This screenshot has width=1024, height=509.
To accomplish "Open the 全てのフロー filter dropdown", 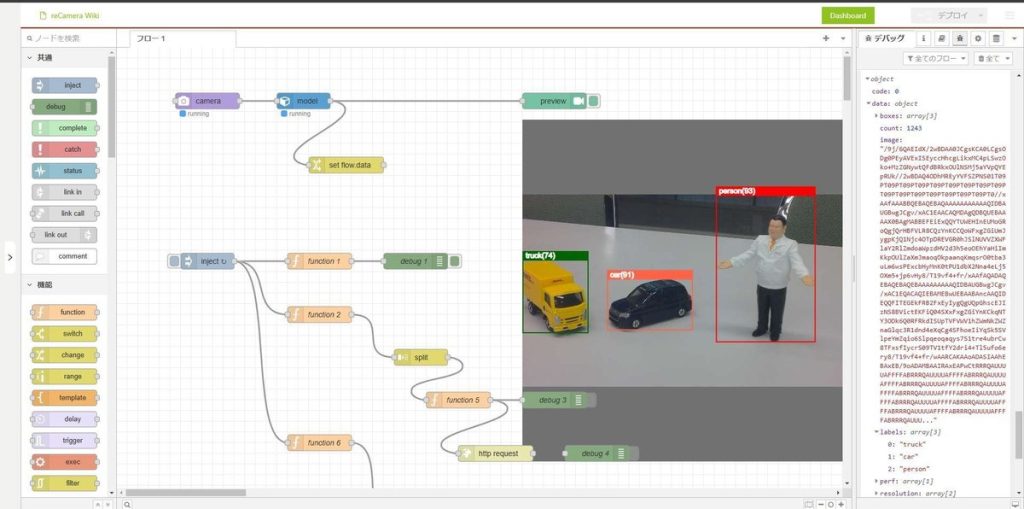I will click(x=935, y=59).
